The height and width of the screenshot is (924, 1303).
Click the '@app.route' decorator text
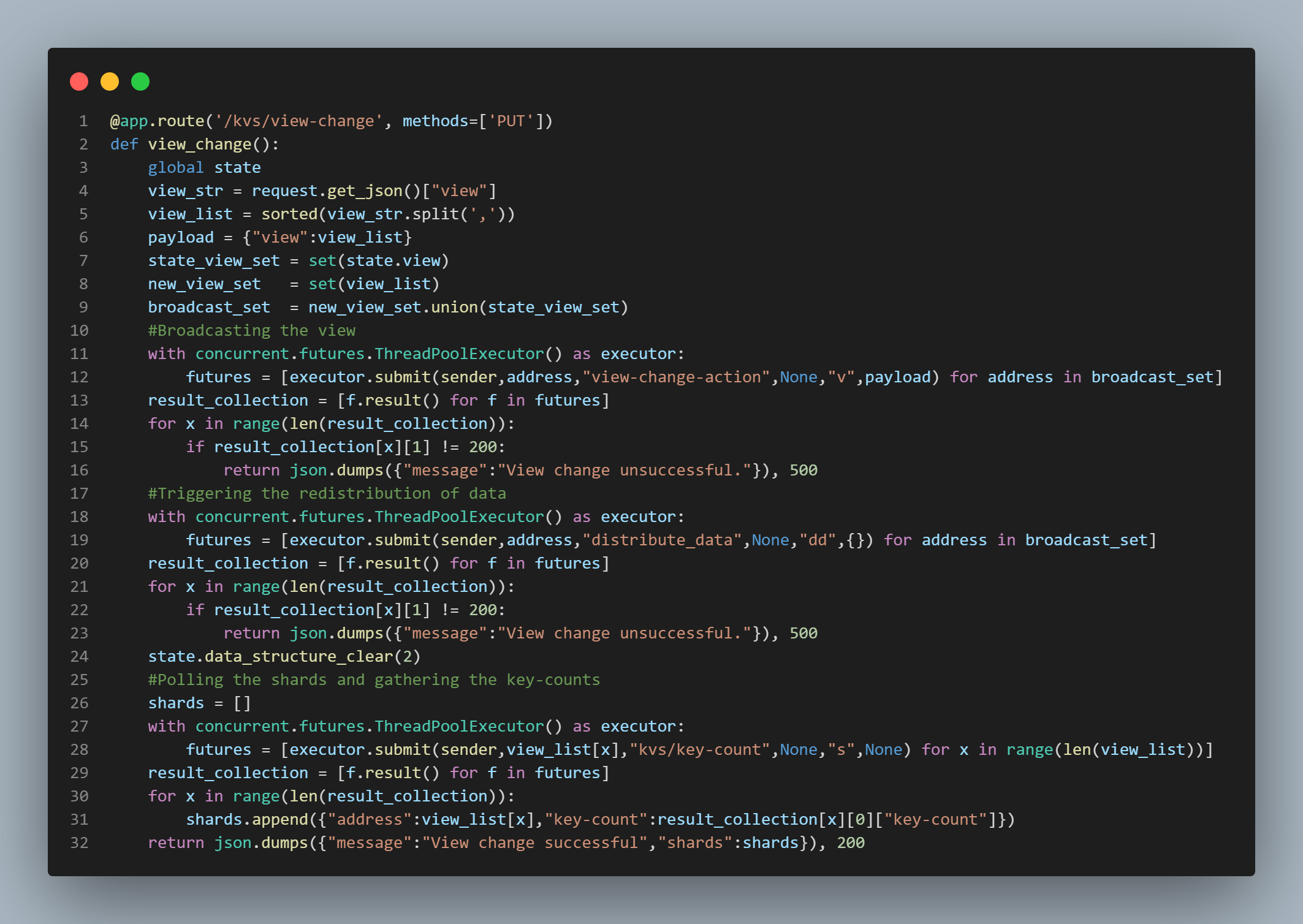point(157,121)
